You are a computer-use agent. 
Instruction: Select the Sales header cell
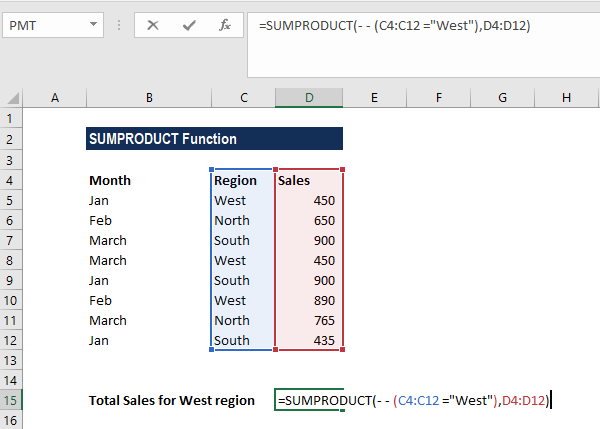tap(309, 180)
